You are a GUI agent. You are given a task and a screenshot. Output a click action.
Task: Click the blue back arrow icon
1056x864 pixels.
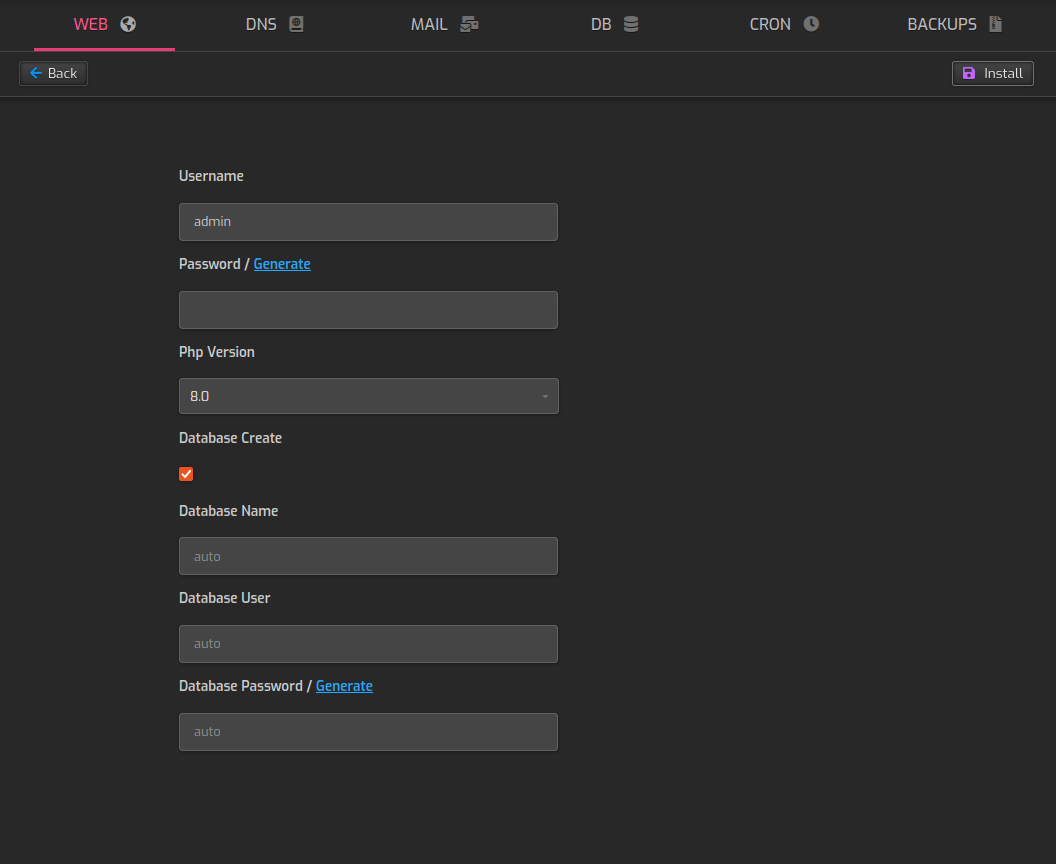[x=36, y=73]
